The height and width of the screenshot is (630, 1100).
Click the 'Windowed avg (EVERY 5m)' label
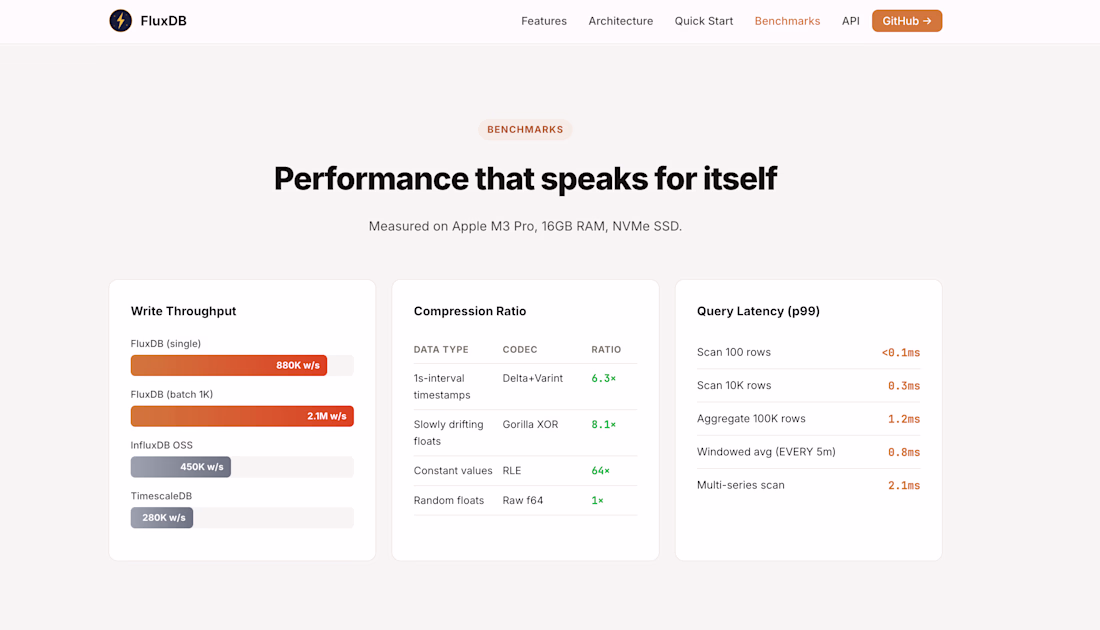(x=766, y=452)
